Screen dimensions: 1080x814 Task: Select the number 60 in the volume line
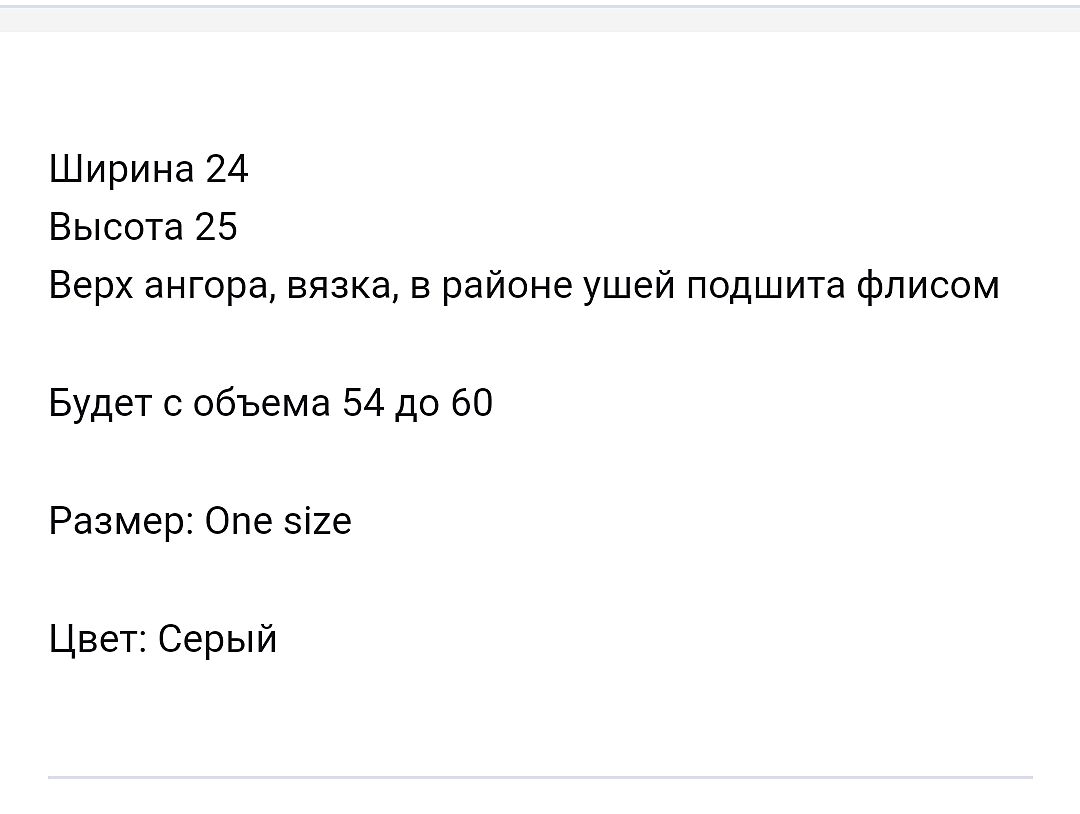472,403
